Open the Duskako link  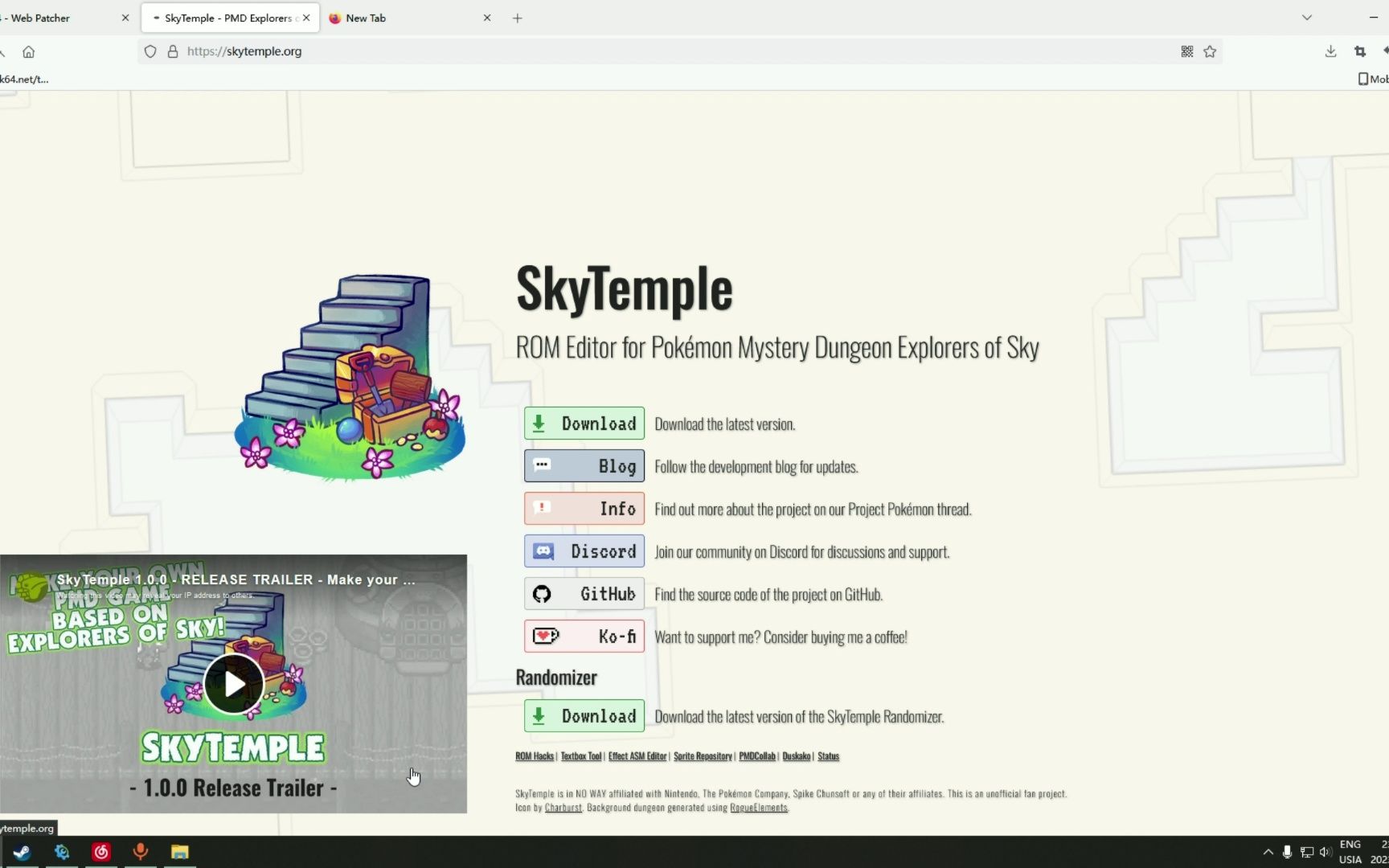[x=797, y=756]
